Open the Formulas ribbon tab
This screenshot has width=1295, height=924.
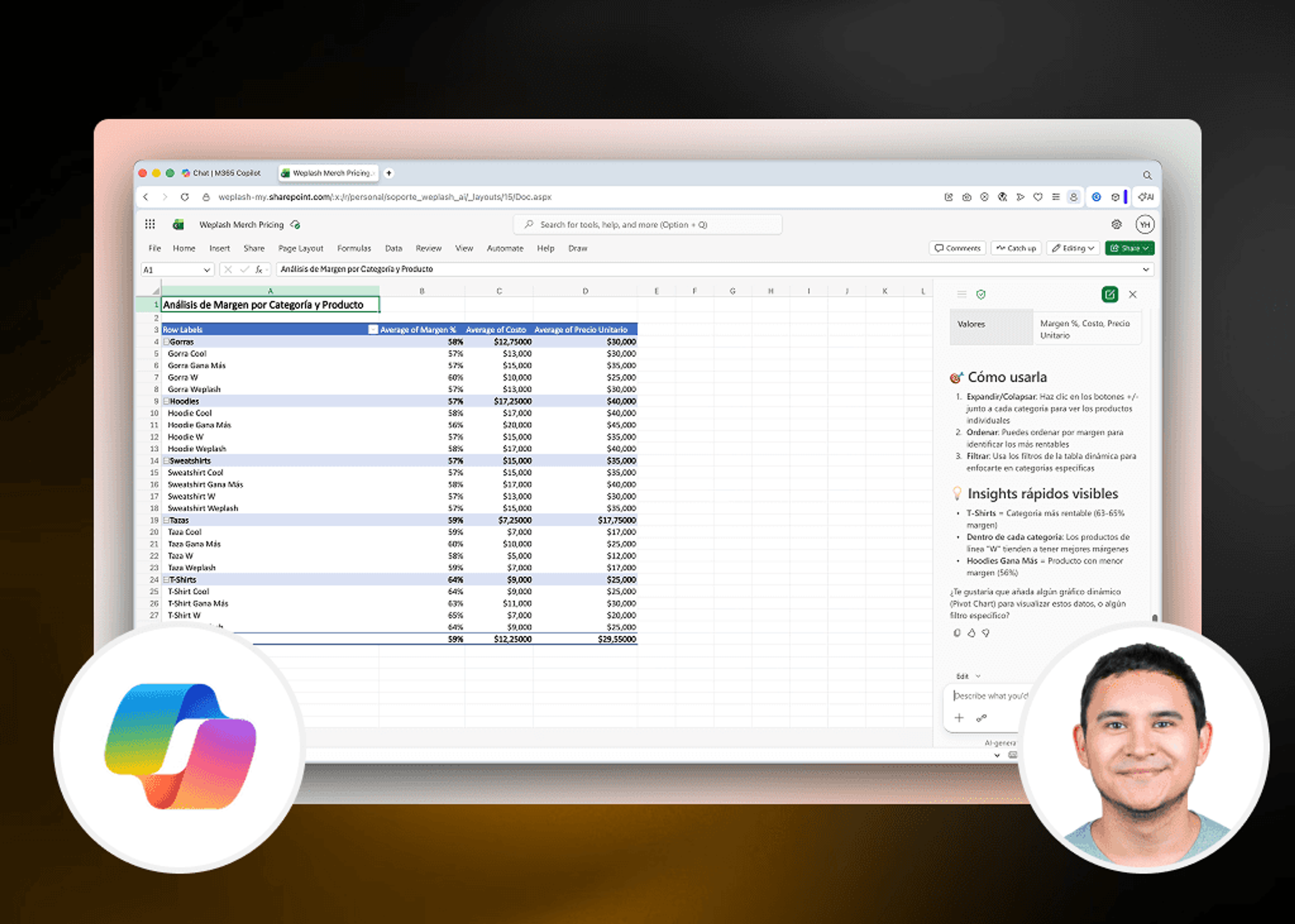pyautogui.click(x=353, y=248)
